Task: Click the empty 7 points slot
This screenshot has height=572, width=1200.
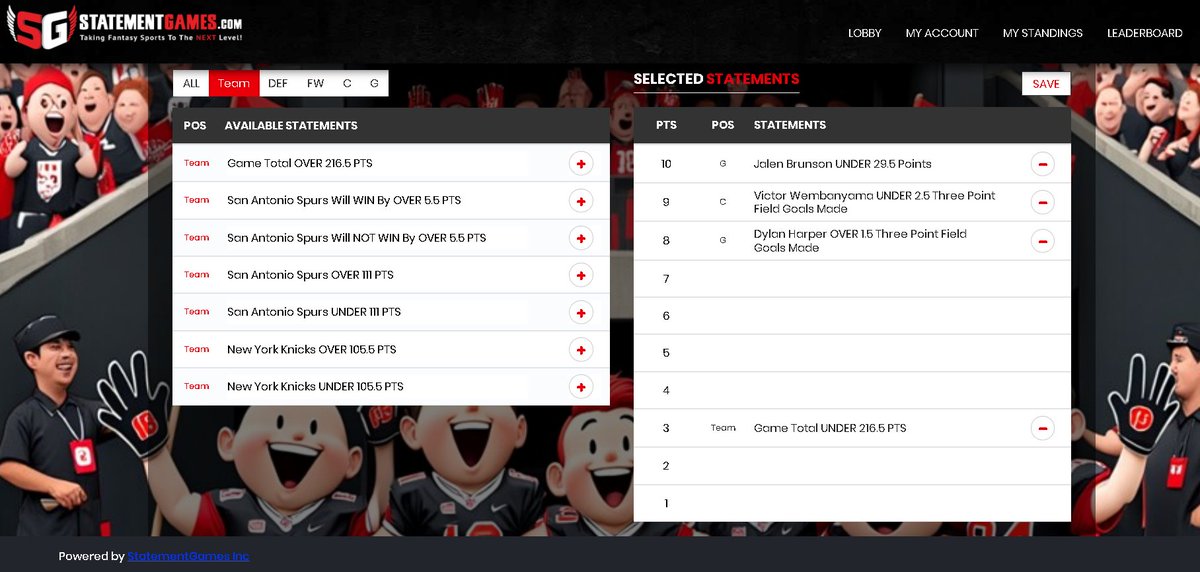Action: pyautogui.click(x=852, y=279)
